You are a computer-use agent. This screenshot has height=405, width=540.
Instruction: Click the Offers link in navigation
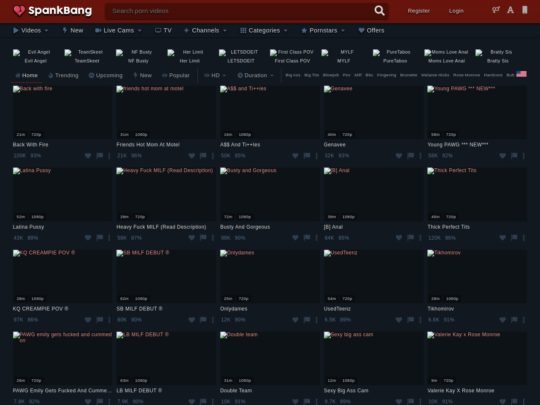(x=371, y=30)
